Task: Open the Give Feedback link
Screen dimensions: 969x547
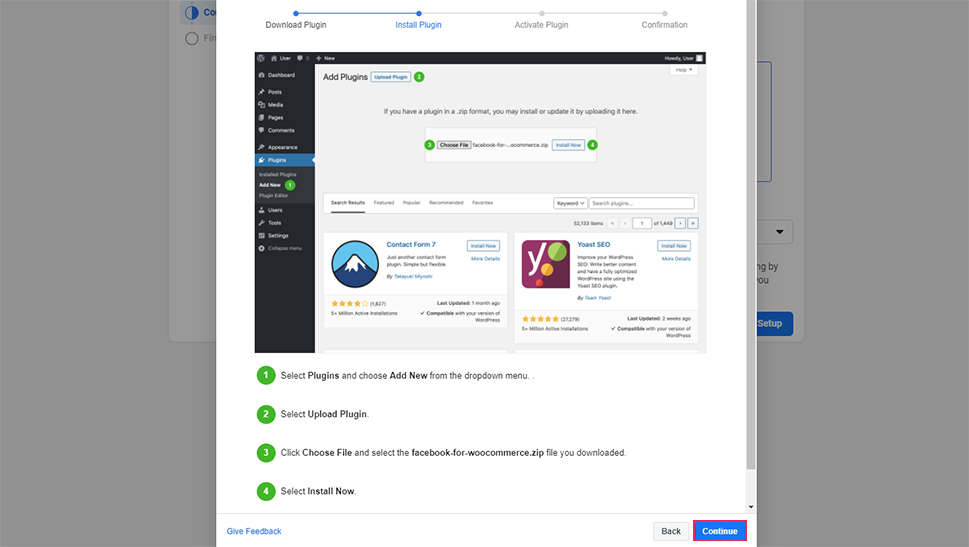Action: pyautogui.click(x=254, y=531)
